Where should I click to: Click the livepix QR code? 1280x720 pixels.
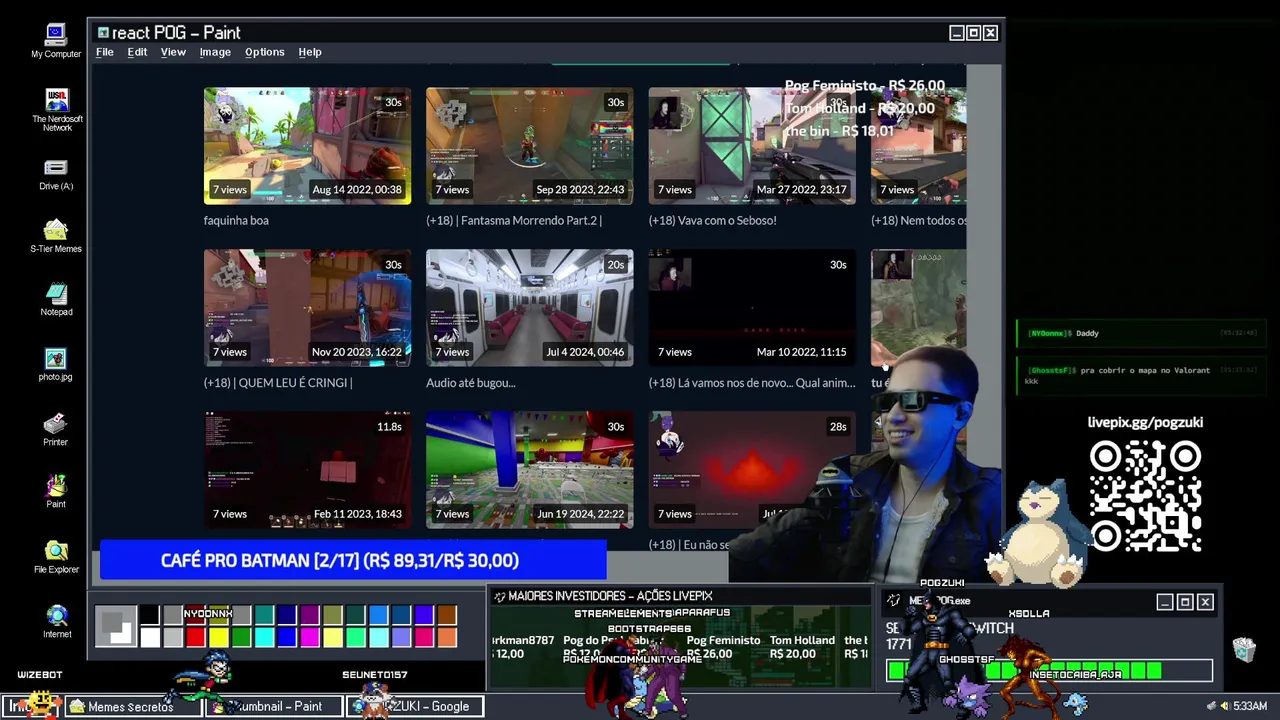coord(1145,497)
